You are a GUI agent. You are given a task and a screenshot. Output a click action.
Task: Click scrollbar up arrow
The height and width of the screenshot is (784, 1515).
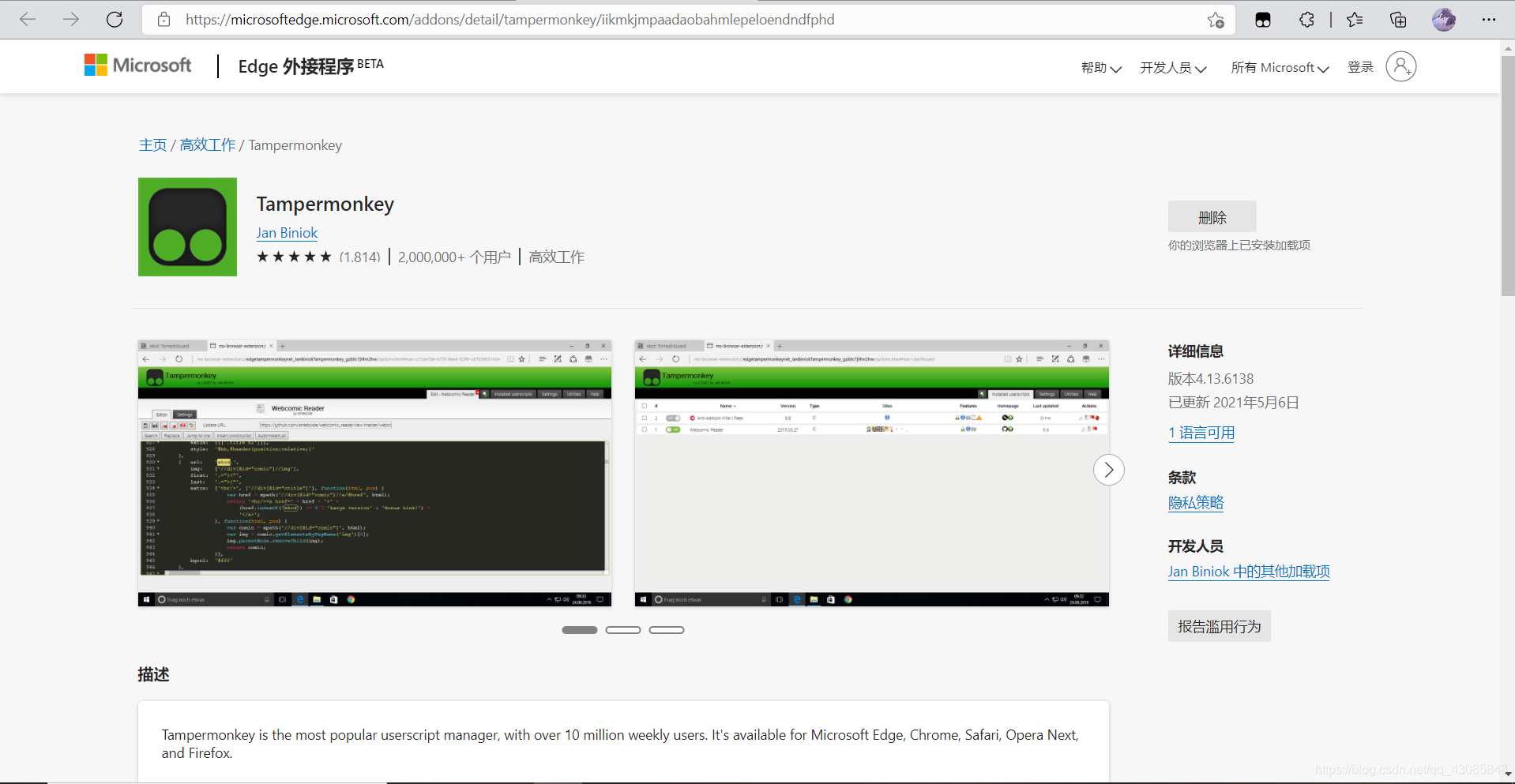1507,48
